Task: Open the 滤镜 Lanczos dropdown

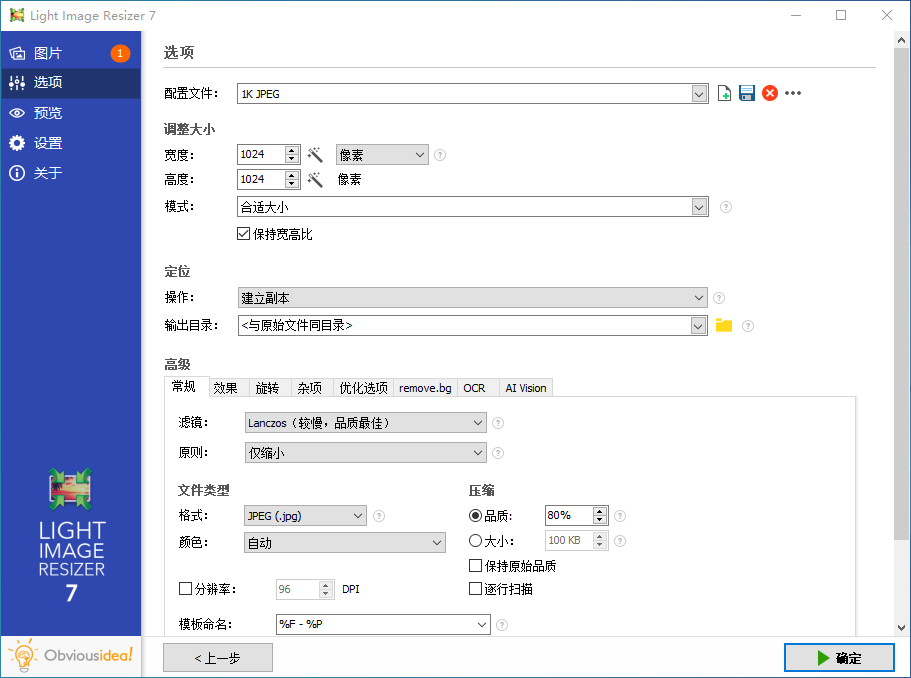Action: click(365, 423)
